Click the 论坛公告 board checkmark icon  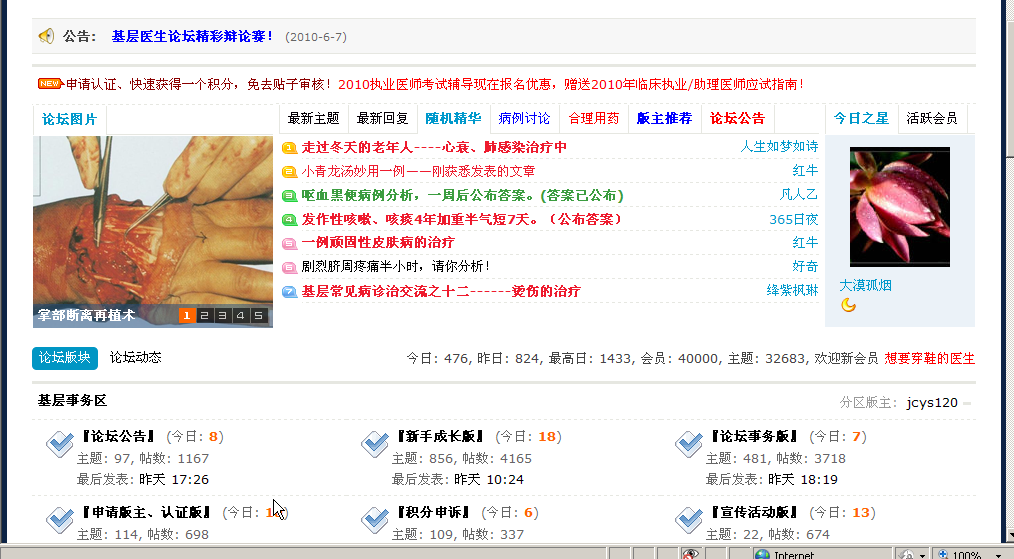point(60,445)
